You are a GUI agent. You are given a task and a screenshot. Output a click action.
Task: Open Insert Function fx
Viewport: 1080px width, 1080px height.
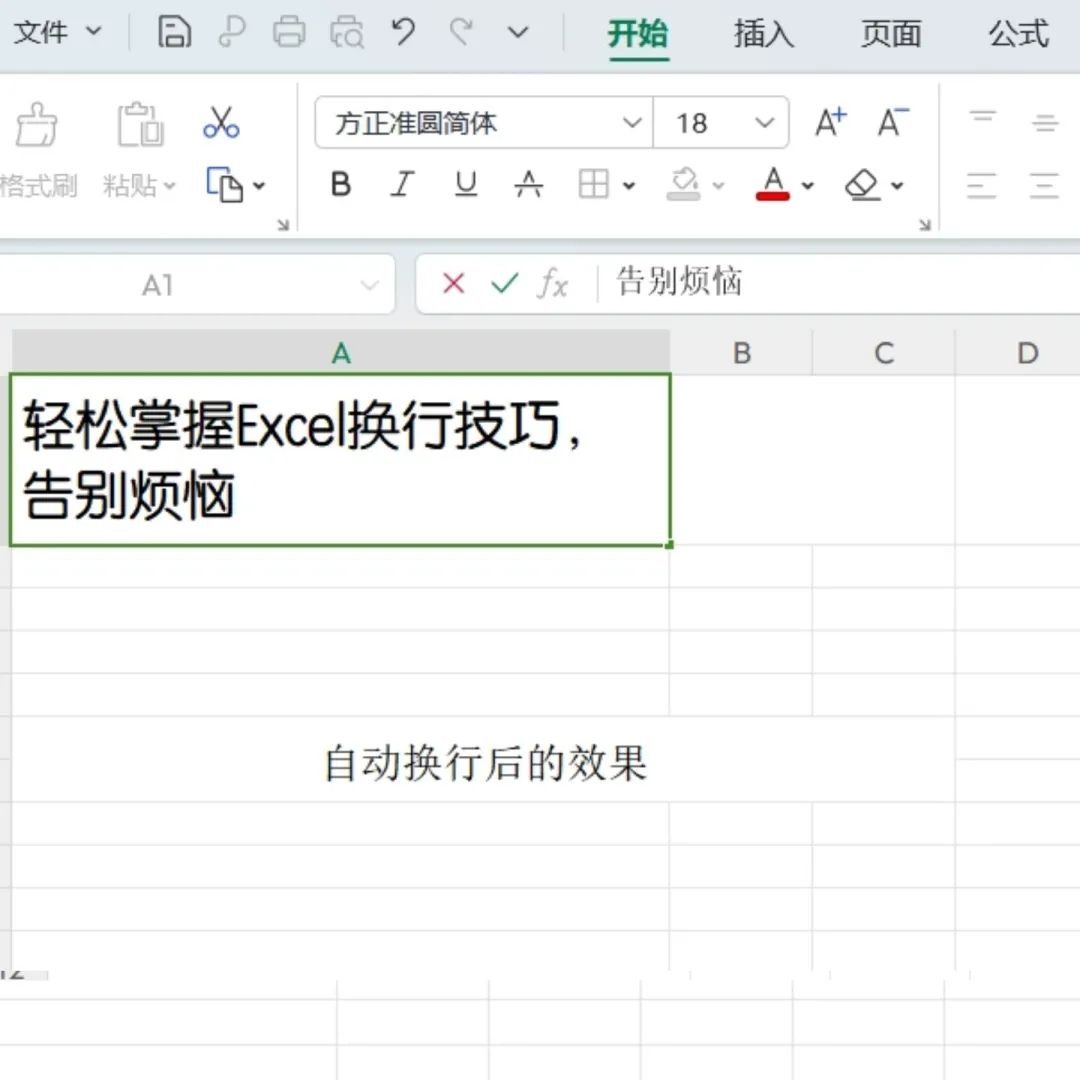tap(553, 283)
